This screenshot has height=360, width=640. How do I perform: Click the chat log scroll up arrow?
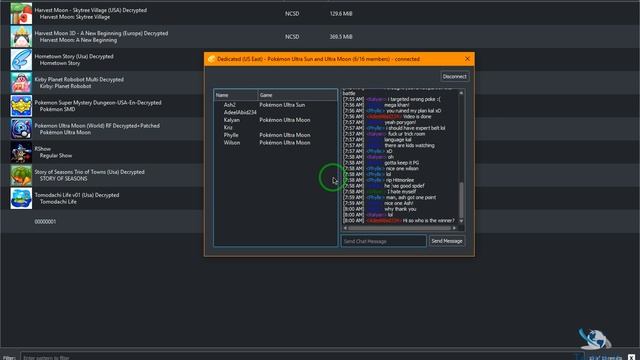(461, 93)
